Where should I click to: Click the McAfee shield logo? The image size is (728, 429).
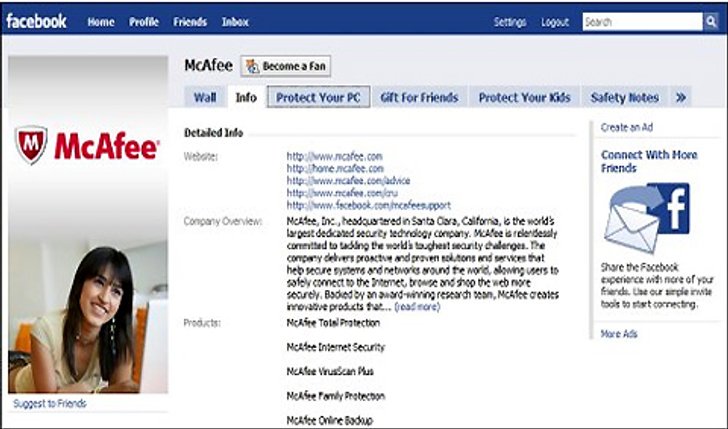31,145
